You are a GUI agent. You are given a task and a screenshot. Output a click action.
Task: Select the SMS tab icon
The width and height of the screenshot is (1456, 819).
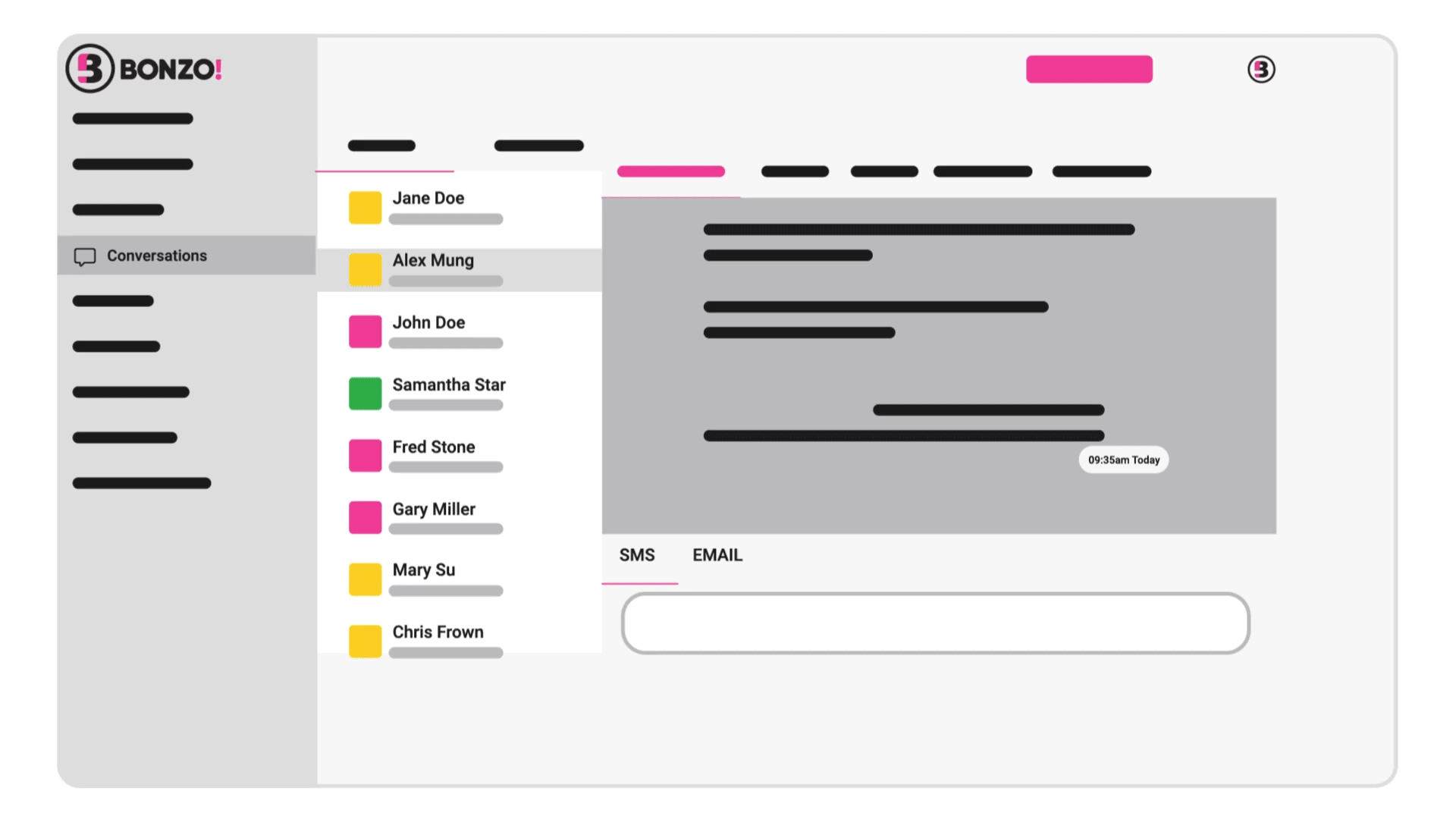coord(636,555)
